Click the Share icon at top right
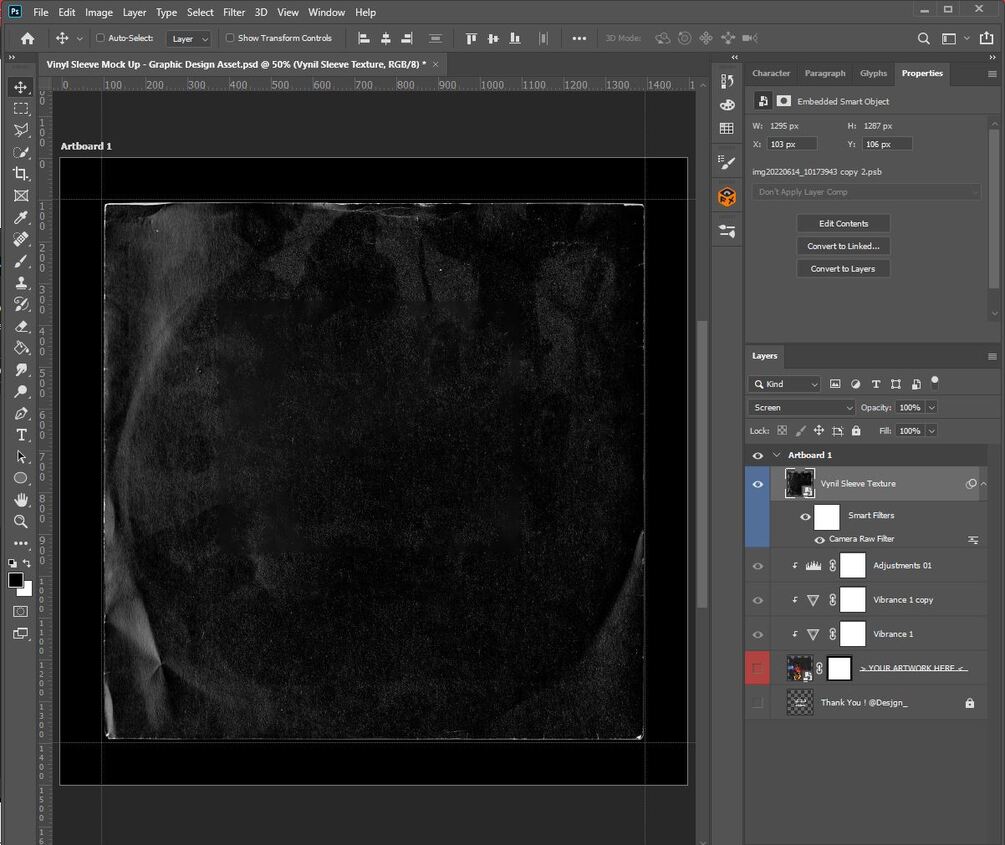Screen dimensions: 1005x845 (986, 38)
